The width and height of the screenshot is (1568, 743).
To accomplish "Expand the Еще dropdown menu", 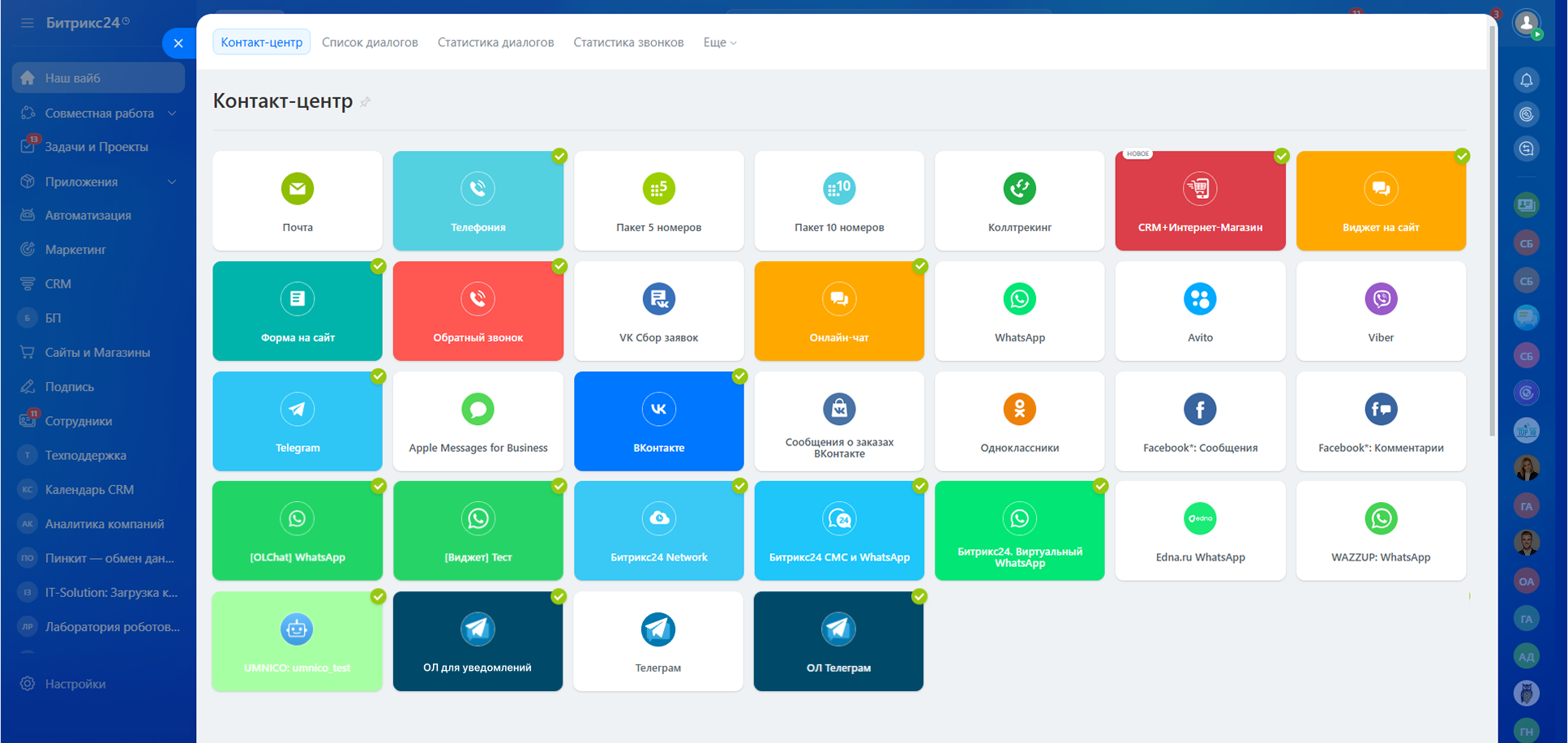I will [720, 42].
